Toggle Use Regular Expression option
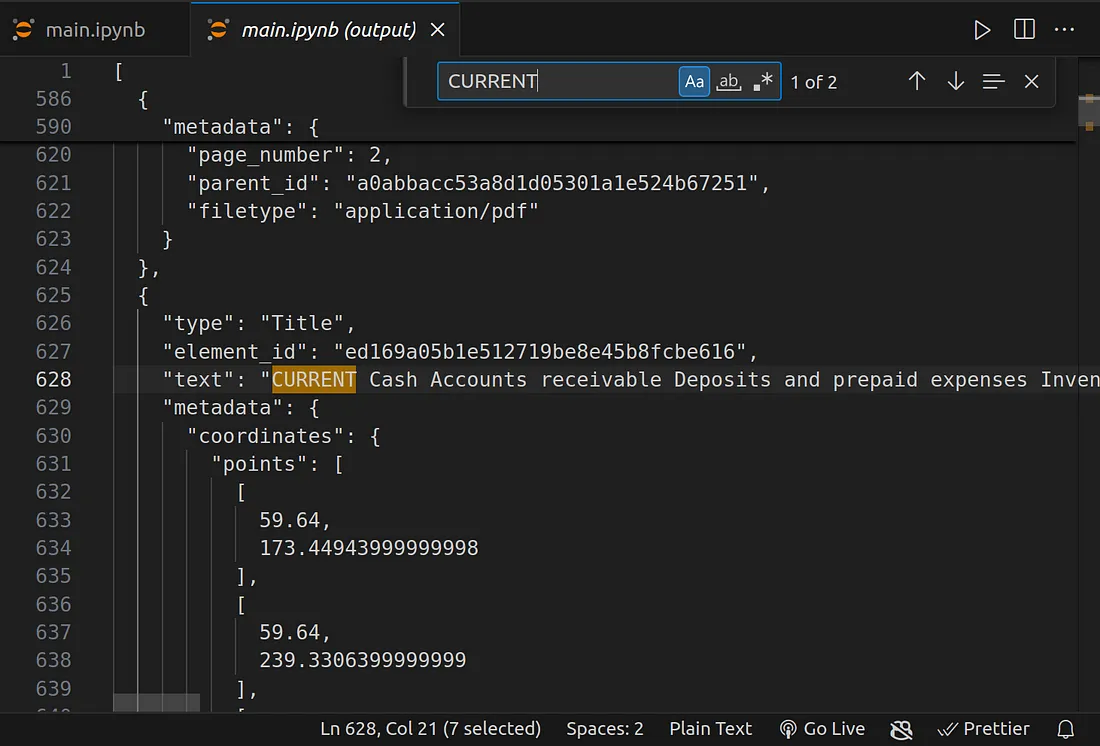Viewport: 1100px width, 746px height. coord(763,82)
